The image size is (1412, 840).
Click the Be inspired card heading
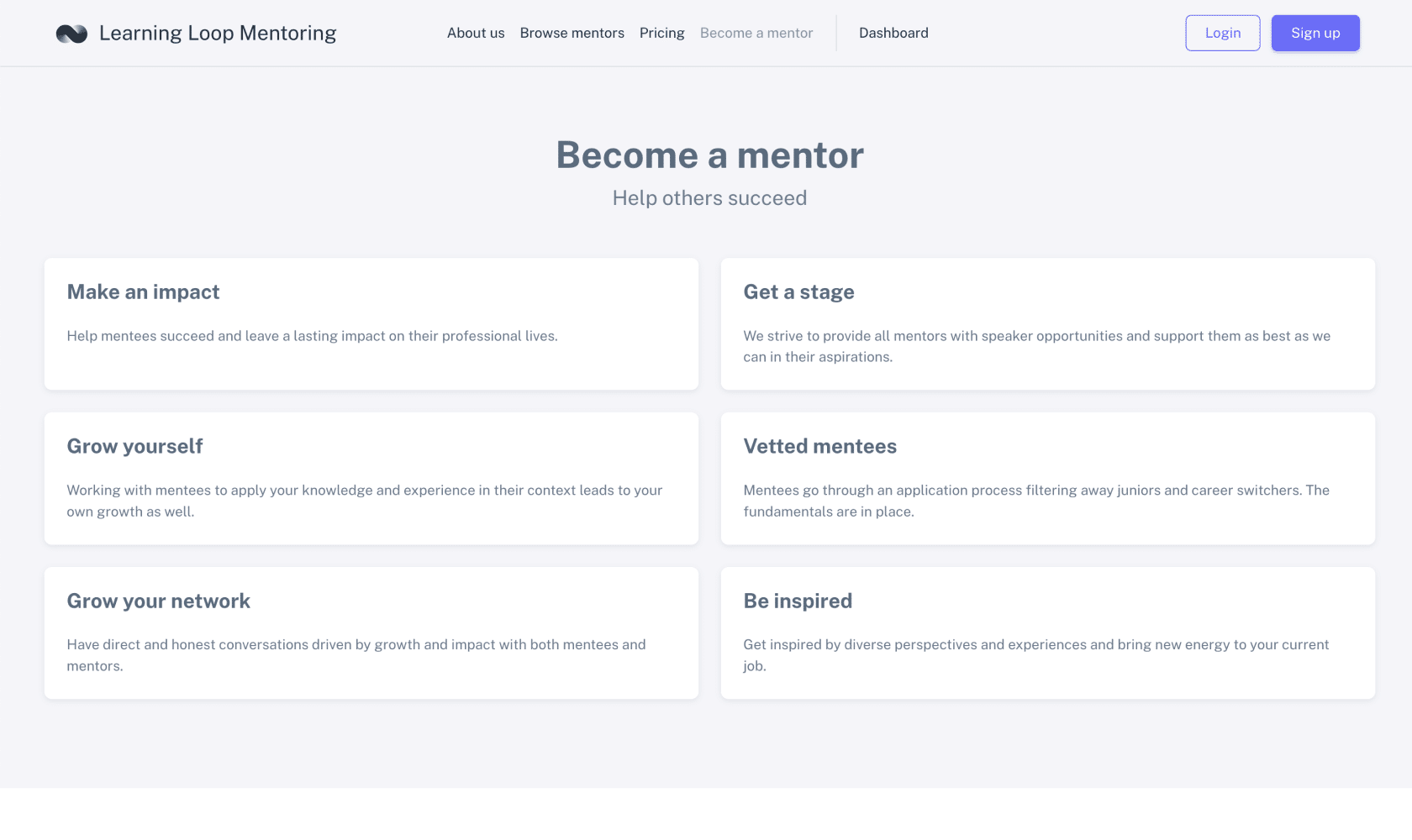click(798, 601)
